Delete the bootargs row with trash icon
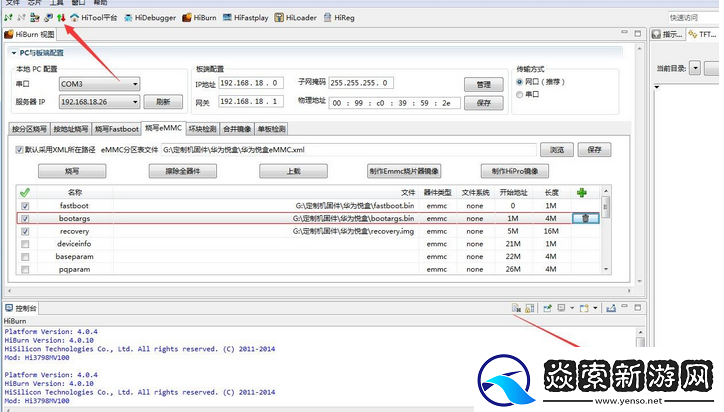 point(585,218)
